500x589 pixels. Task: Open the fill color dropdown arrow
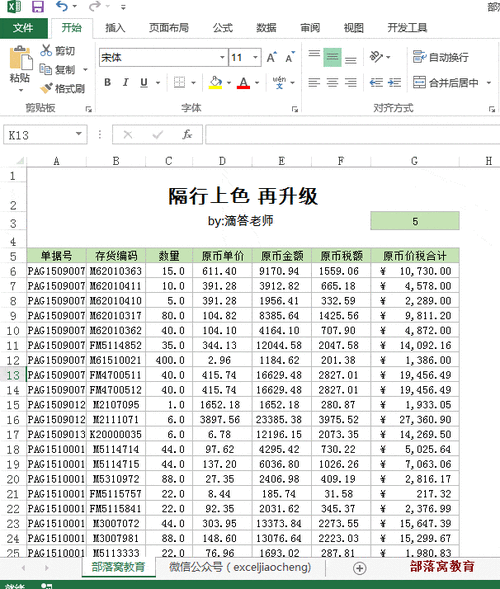228,83
